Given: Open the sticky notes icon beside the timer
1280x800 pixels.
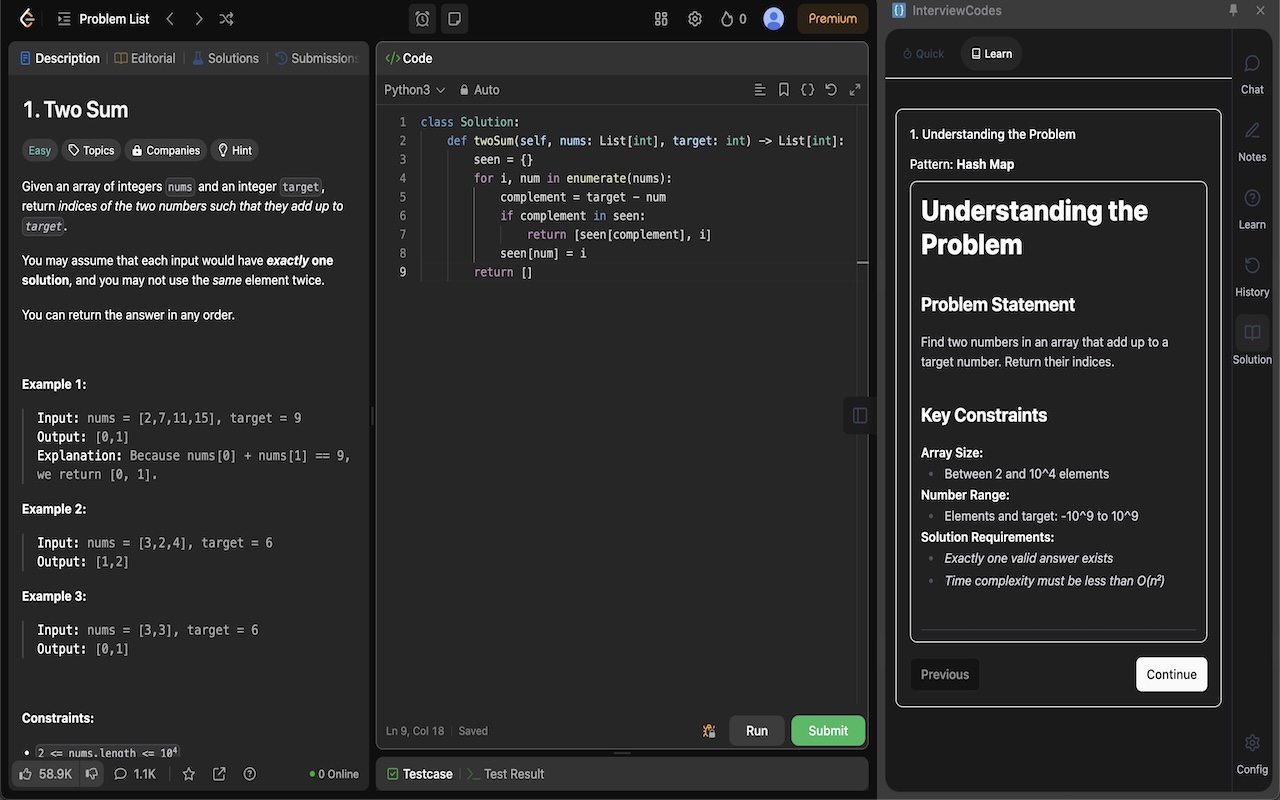Looking at the screenshot, I should point(454,18).
